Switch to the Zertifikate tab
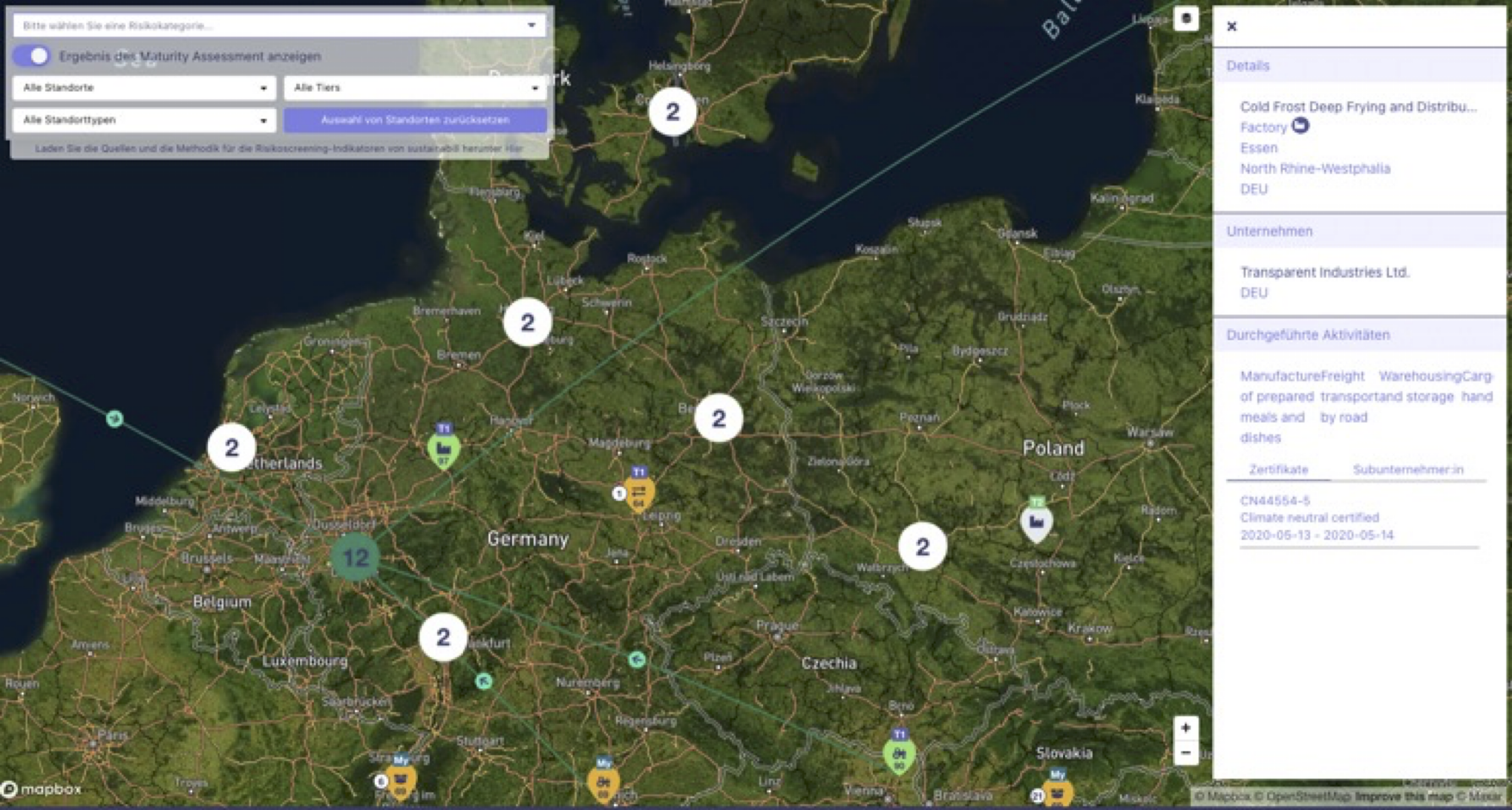 pyautogui.click(x=1278, y=469)
